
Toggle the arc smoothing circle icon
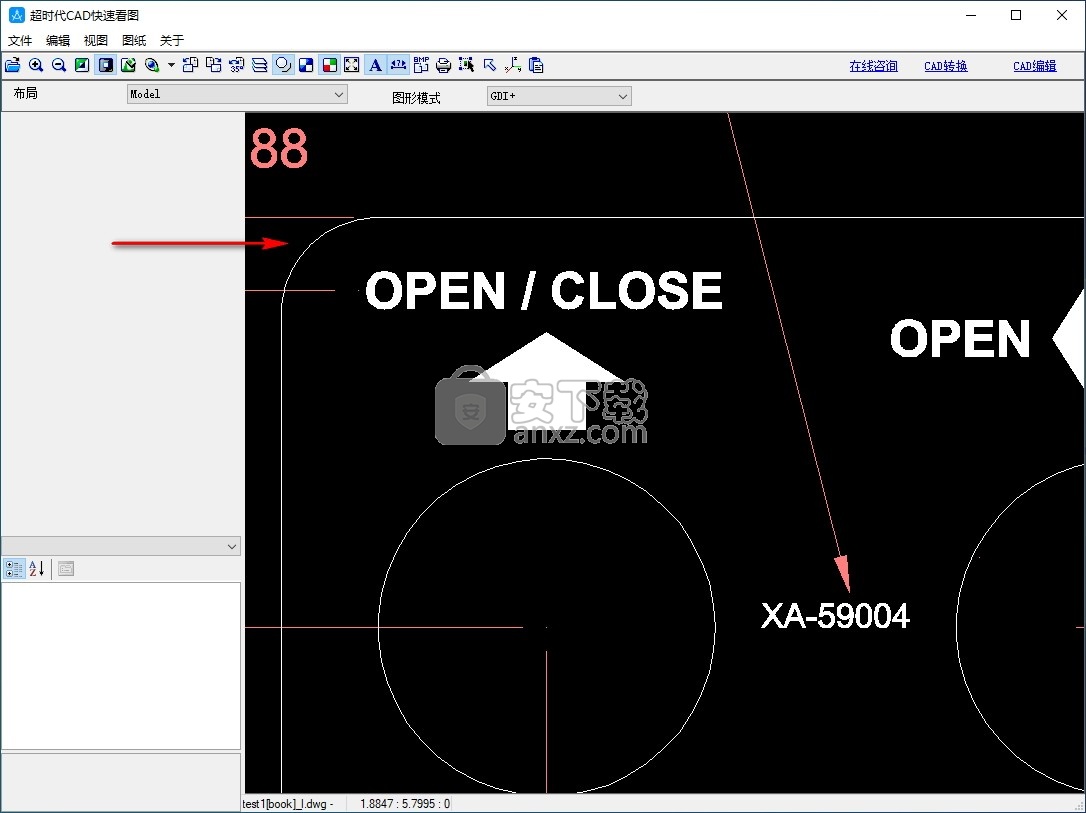coord(283,65)
